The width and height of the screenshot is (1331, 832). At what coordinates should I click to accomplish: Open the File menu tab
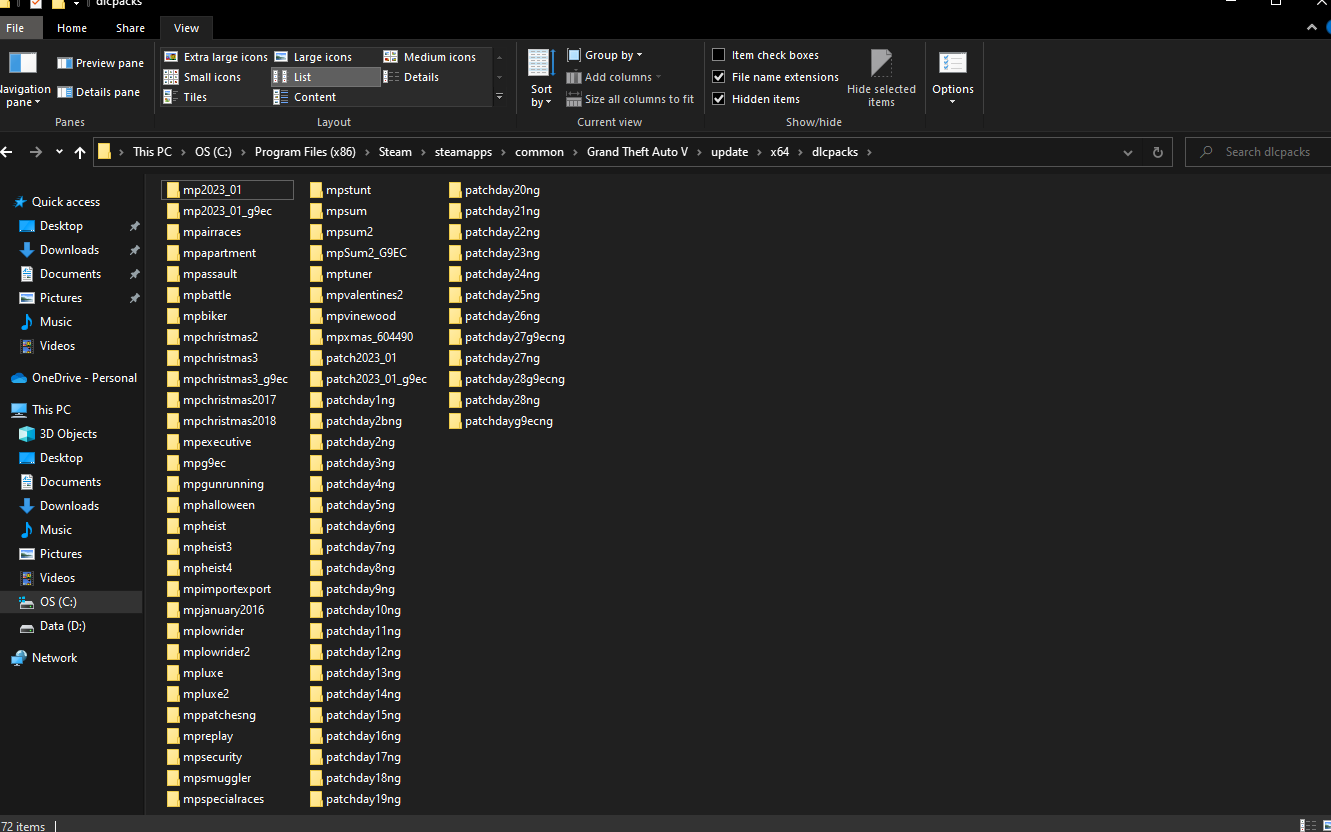pos(15,28)
